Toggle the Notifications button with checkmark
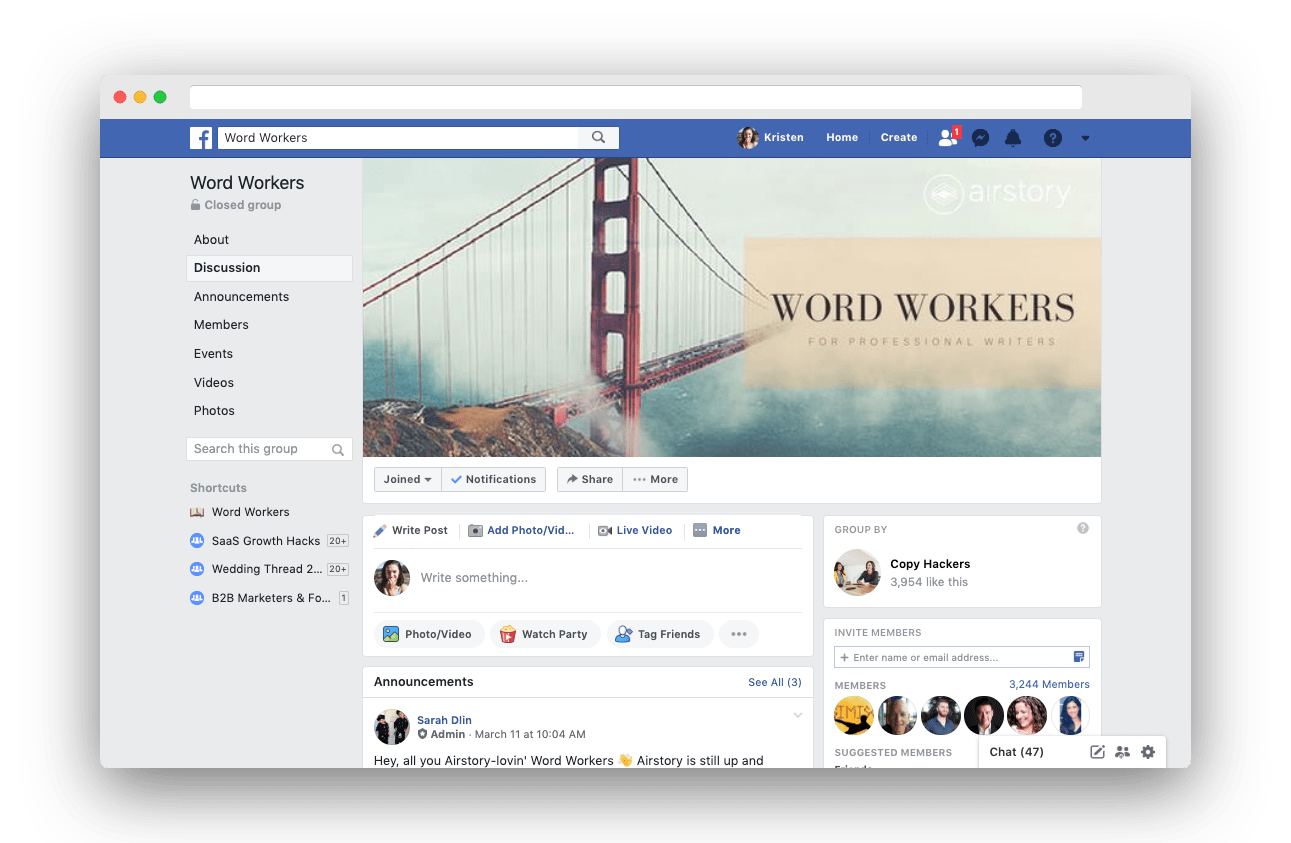1291x843 pixels. pyautogui.click(x=494, y=480)
